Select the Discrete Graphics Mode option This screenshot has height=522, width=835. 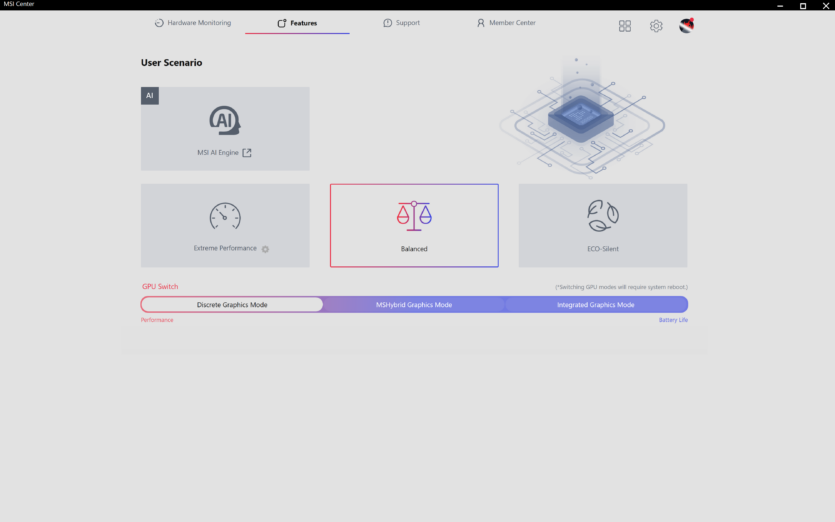pos(232,305)
